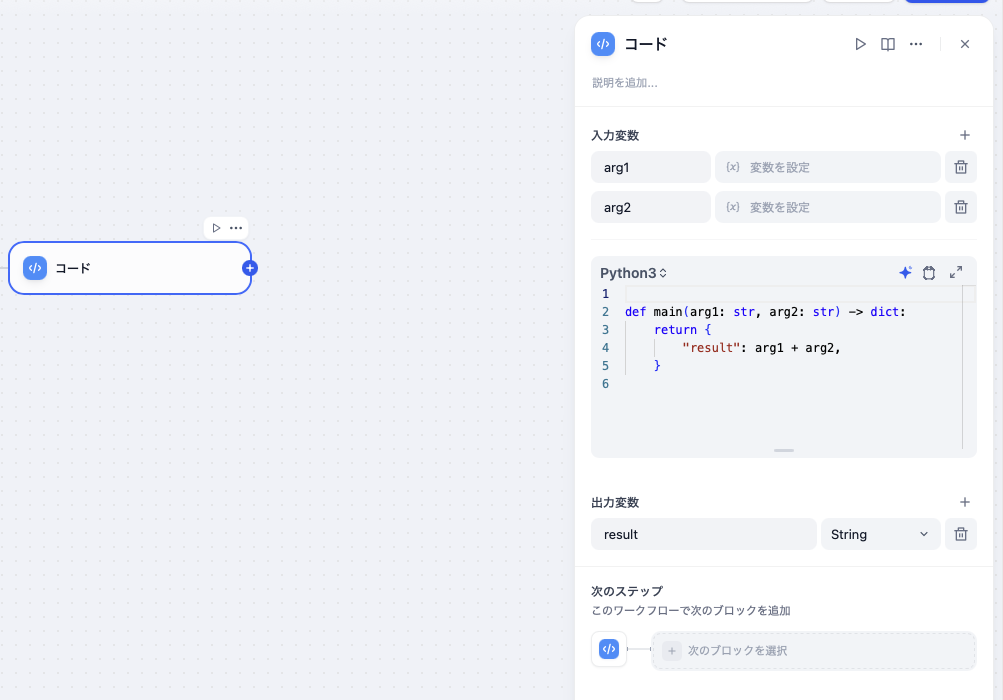
Task: Run the code node from panel header
Action: click(x=860, y=44)
